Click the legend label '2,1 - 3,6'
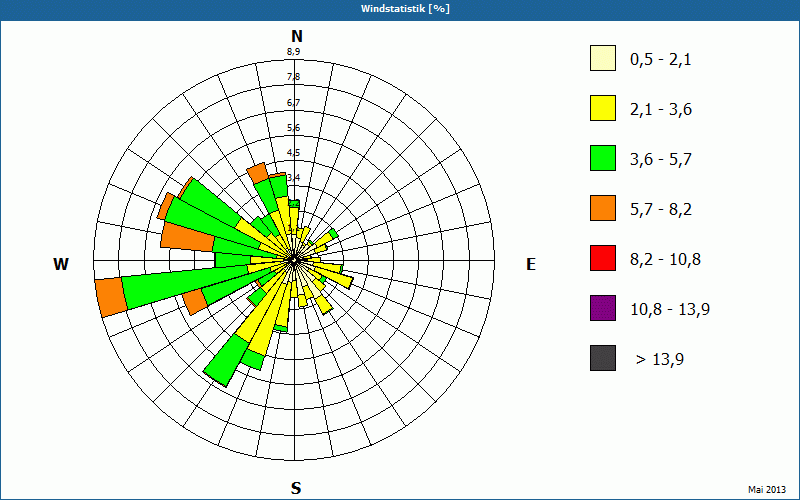 (661, 110)
